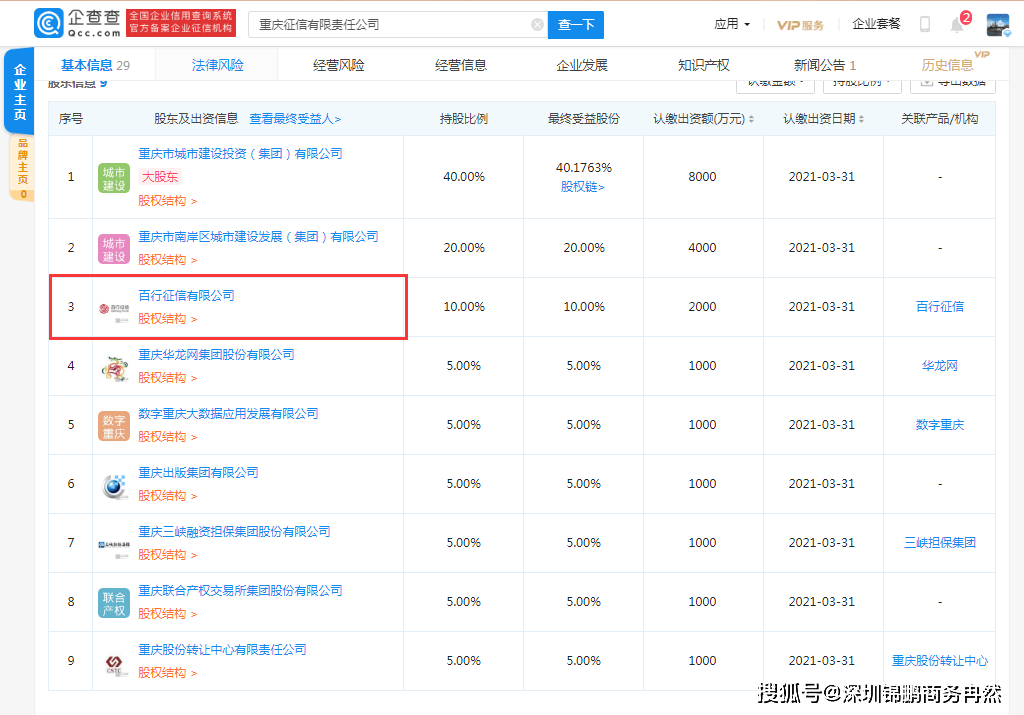Open 数字重庆大数据应用发展有限公司 link
The image size is (1024, 715).
click(x=228, y=413)
